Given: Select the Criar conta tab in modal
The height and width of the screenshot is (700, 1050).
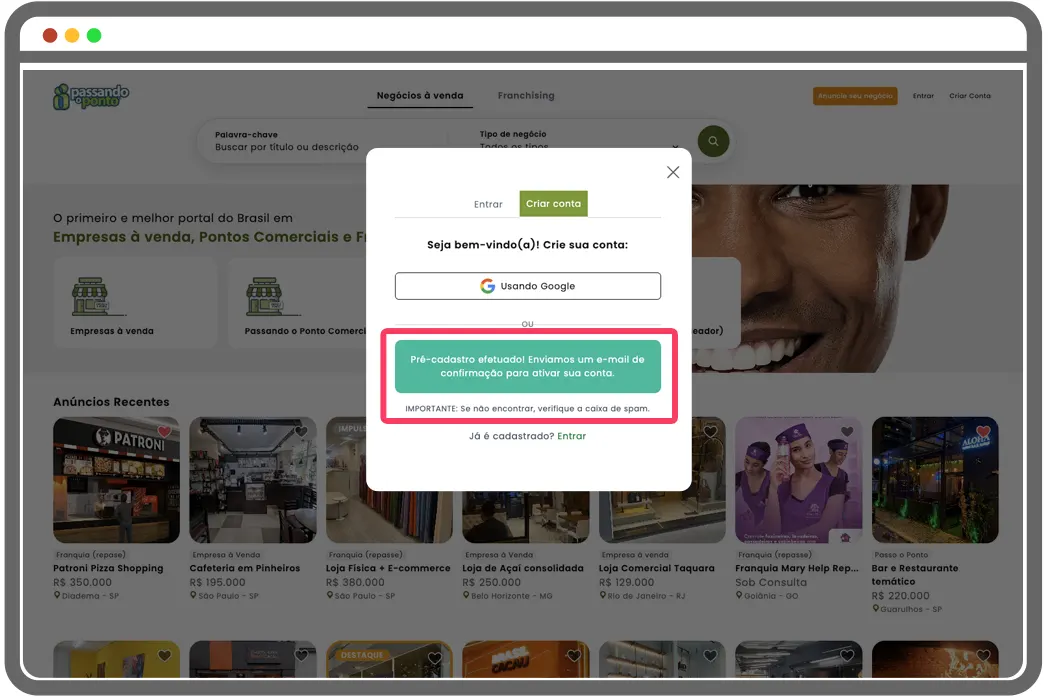Looking at the screenshot, I should pyautogui.click(x=553, y=204).
